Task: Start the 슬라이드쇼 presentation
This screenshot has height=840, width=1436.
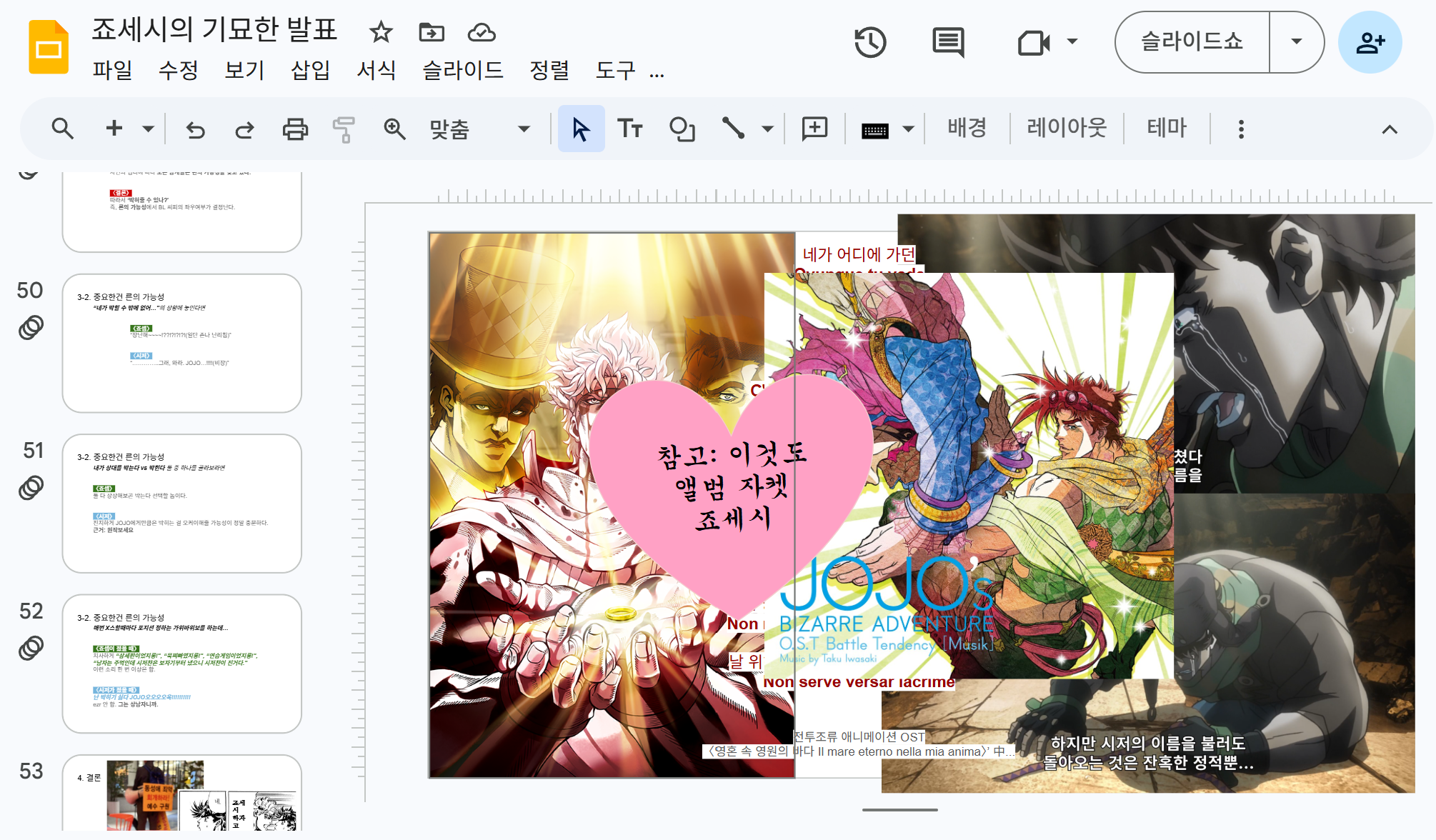Action: point(1192,41)
